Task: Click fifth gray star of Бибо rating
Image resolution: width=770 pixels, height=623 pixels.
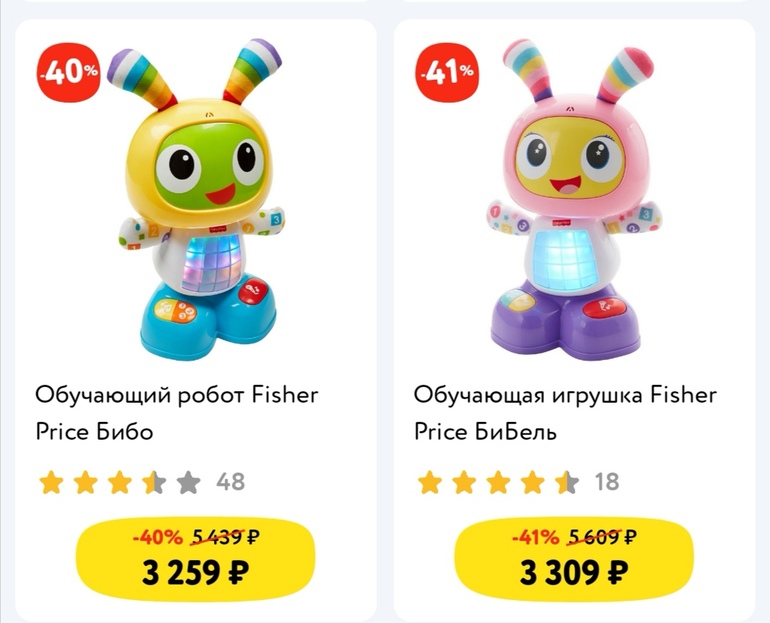Action: 189,482
